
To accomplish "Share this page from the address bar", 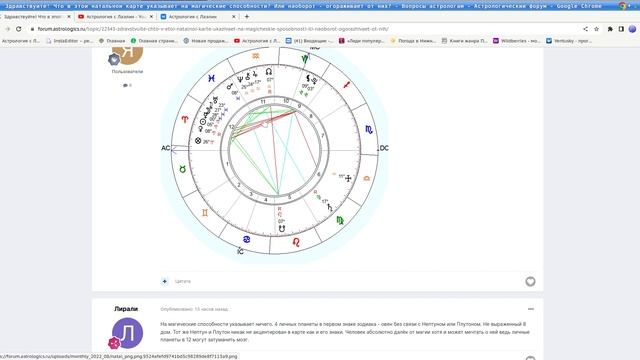I will (585, 29).
